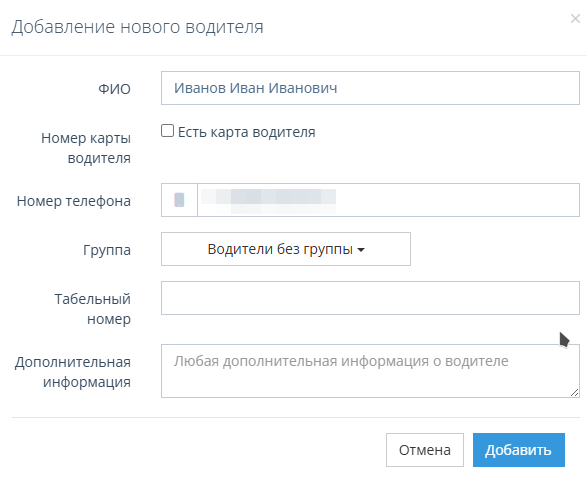This screenshot has height=494, width=587.
Task: Click the 'Табельный номер' label
Action: (93, 309)
